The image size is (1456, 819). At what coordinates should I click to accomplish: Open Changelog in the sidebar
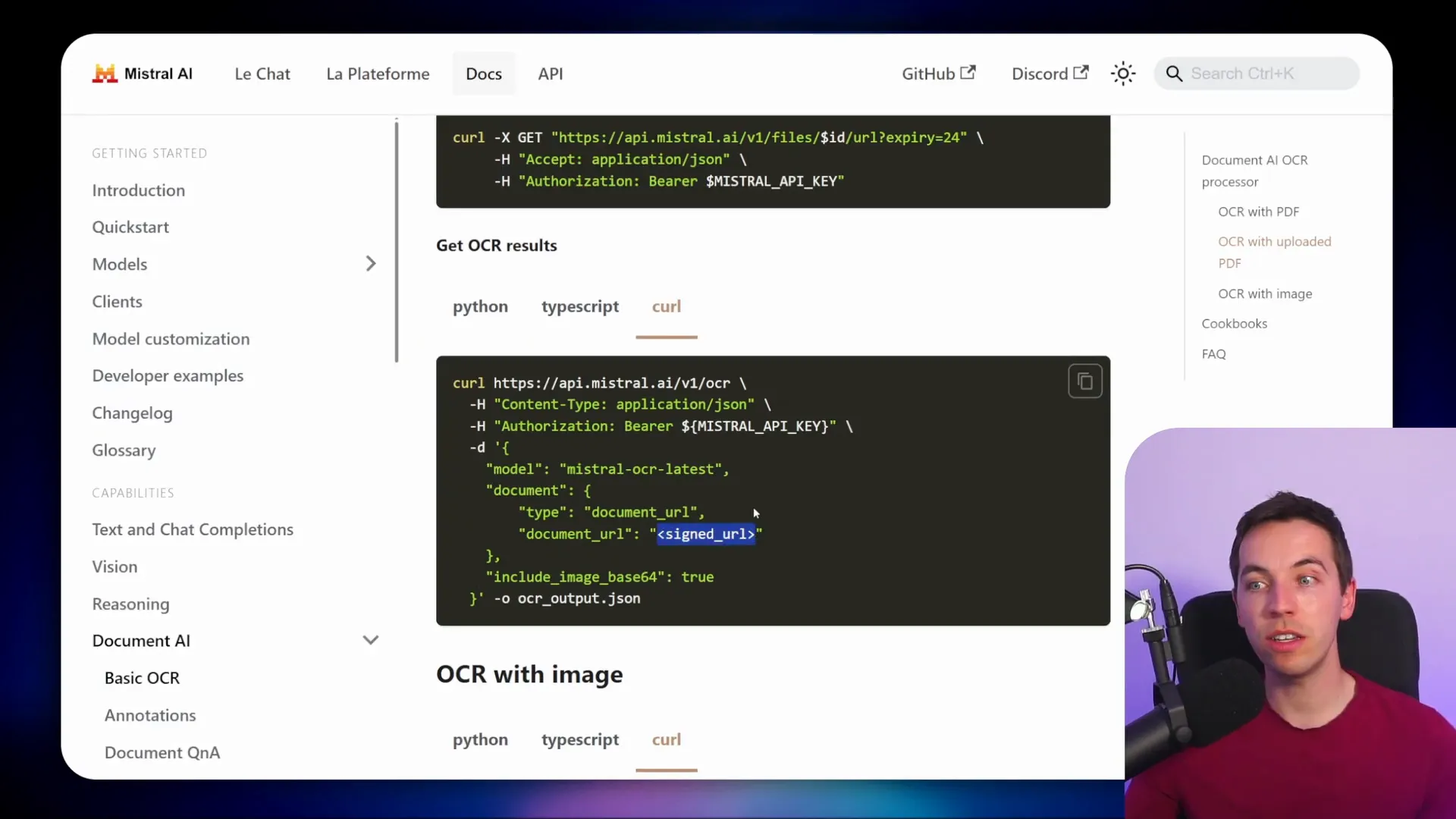point(133,413)
